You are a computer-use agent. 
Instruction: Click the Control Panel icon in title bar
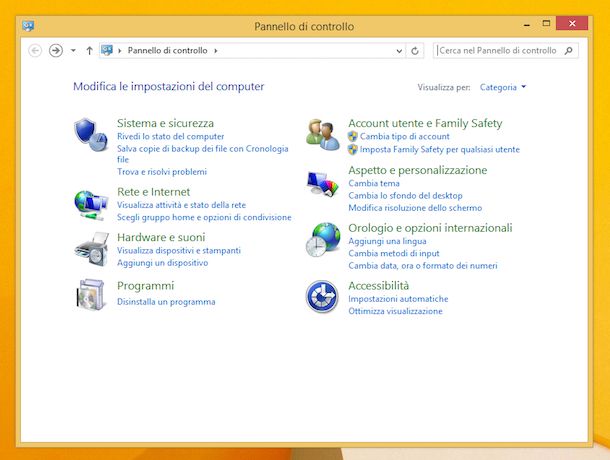coord(28,26)
